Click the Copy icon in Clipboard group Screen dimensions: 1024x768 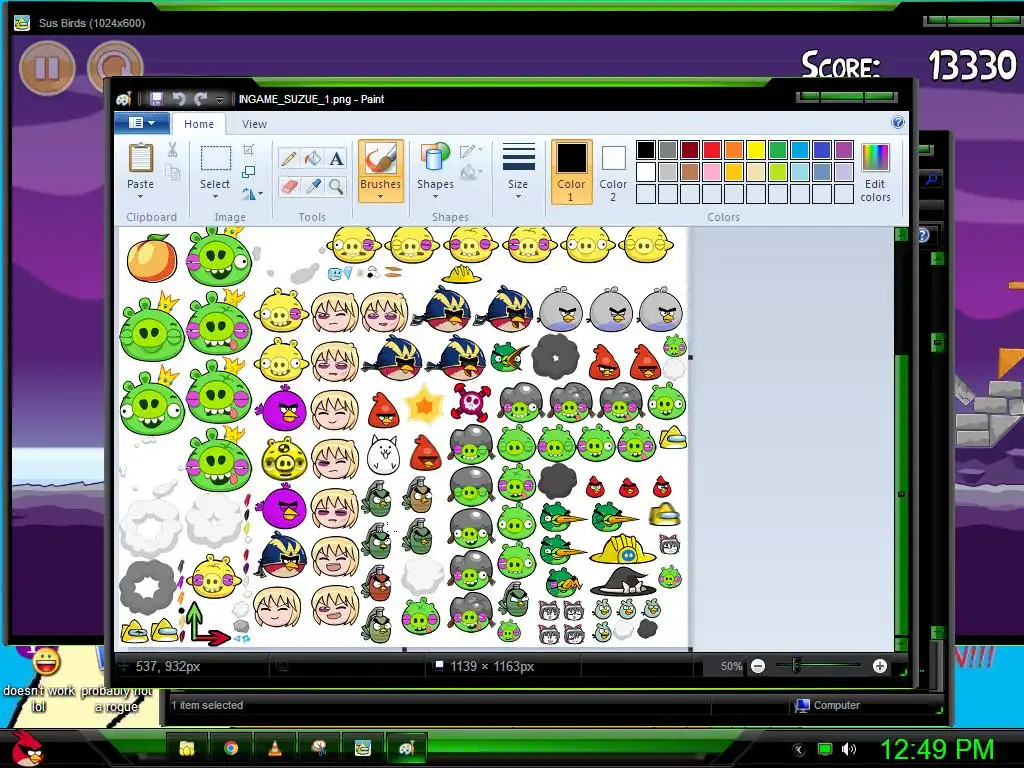(172, 172)
